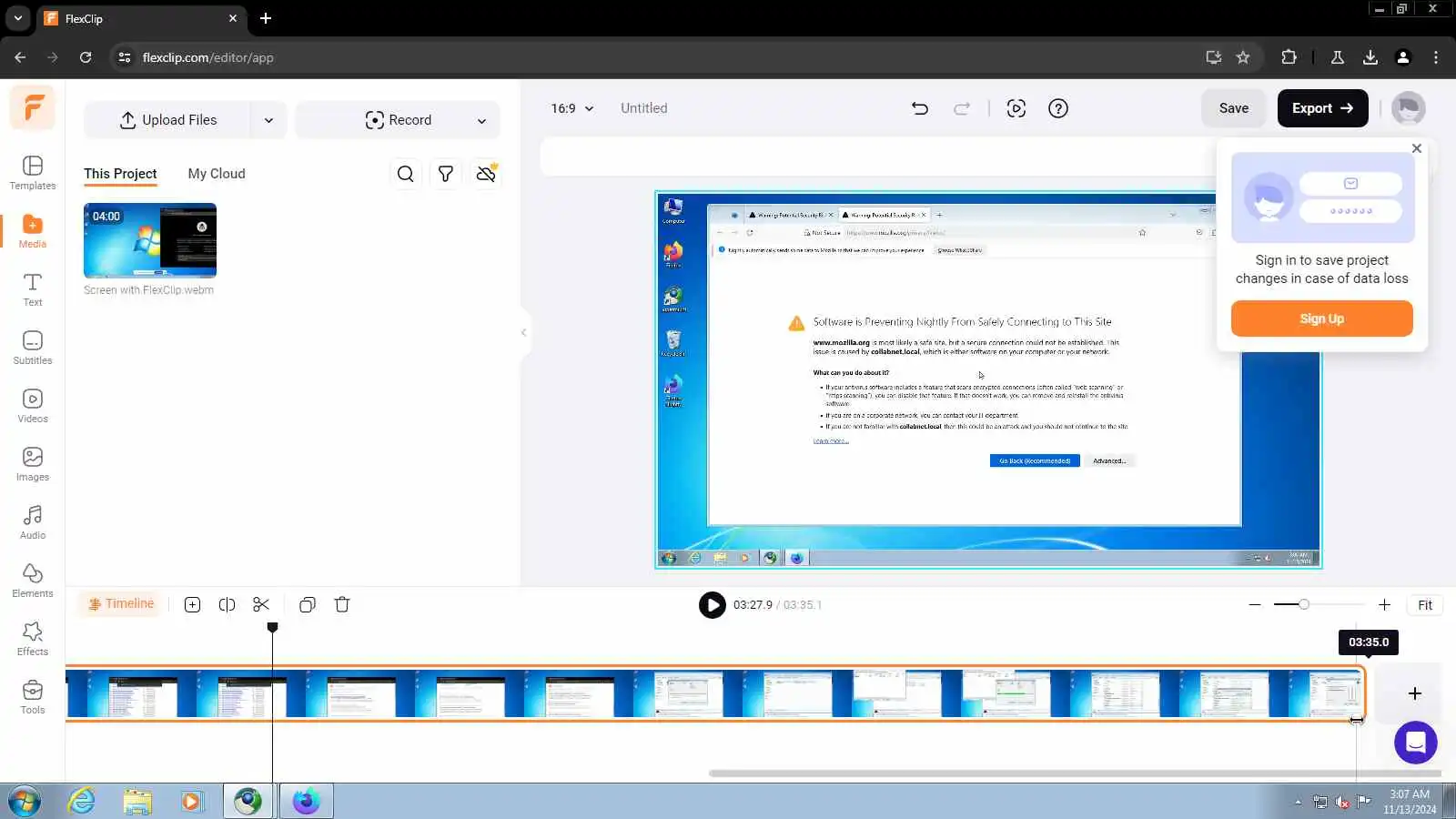Click the Upload Files button
Image resolution: width=1456 pixels, height=819 pixels.
168,120
